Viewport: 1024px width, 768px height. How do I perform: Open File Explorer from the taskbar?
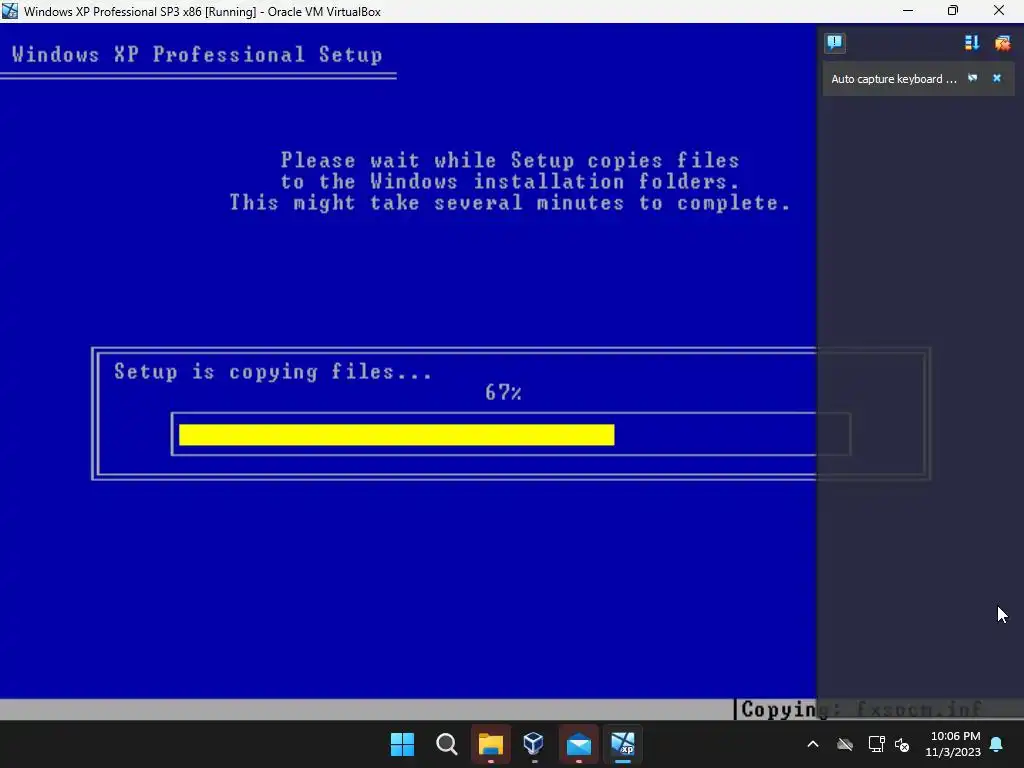tap(490, 744)
